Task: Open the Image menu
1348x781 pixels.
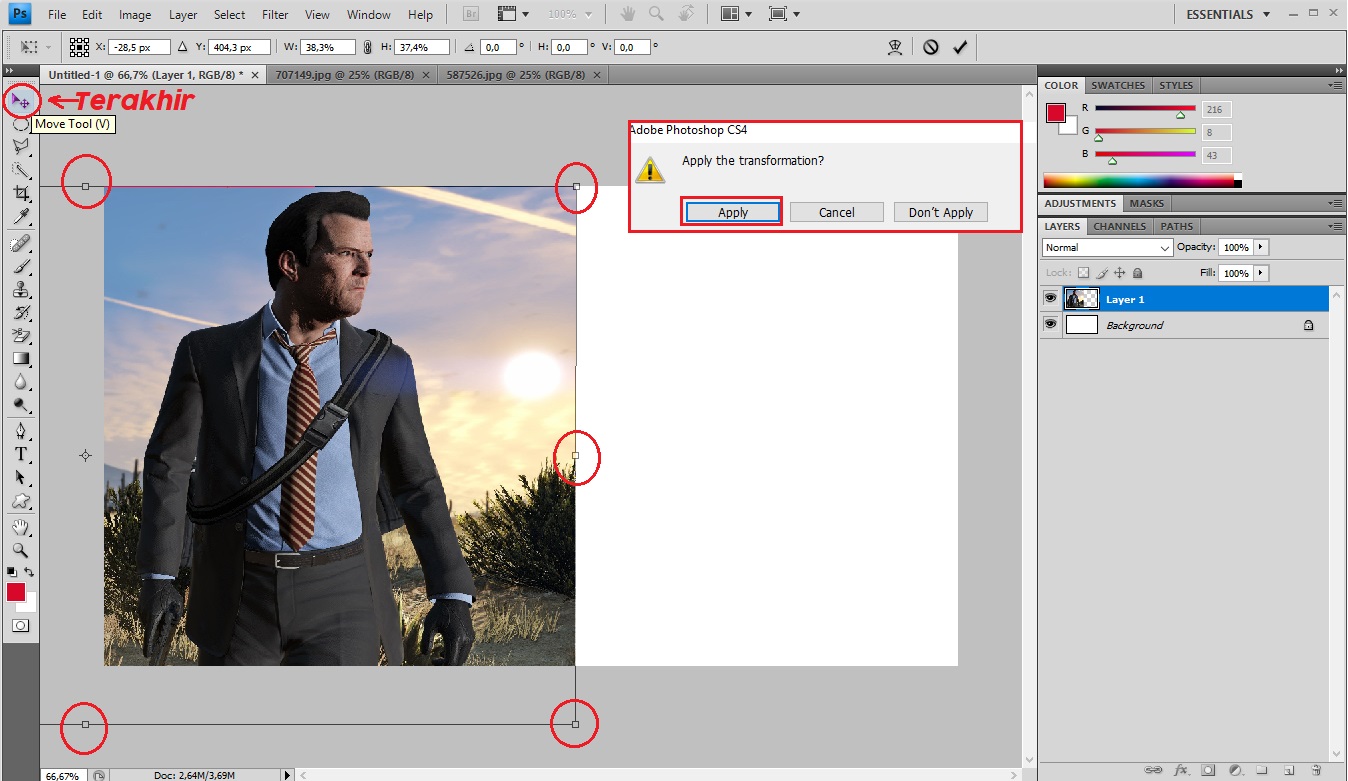Action: click(135, 15)
